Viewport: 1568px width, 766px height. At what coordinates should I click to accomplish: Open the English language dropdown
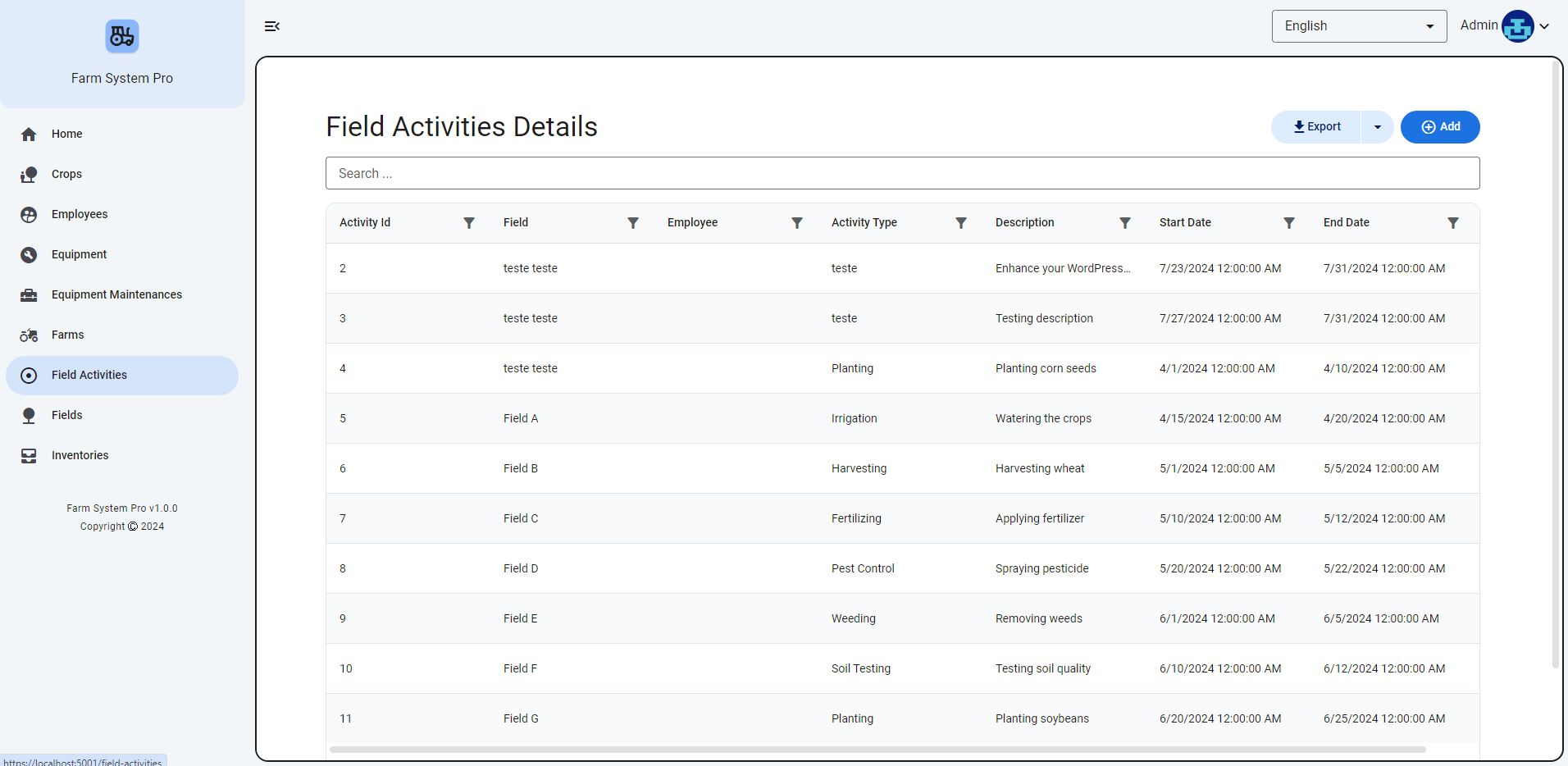1359,26
